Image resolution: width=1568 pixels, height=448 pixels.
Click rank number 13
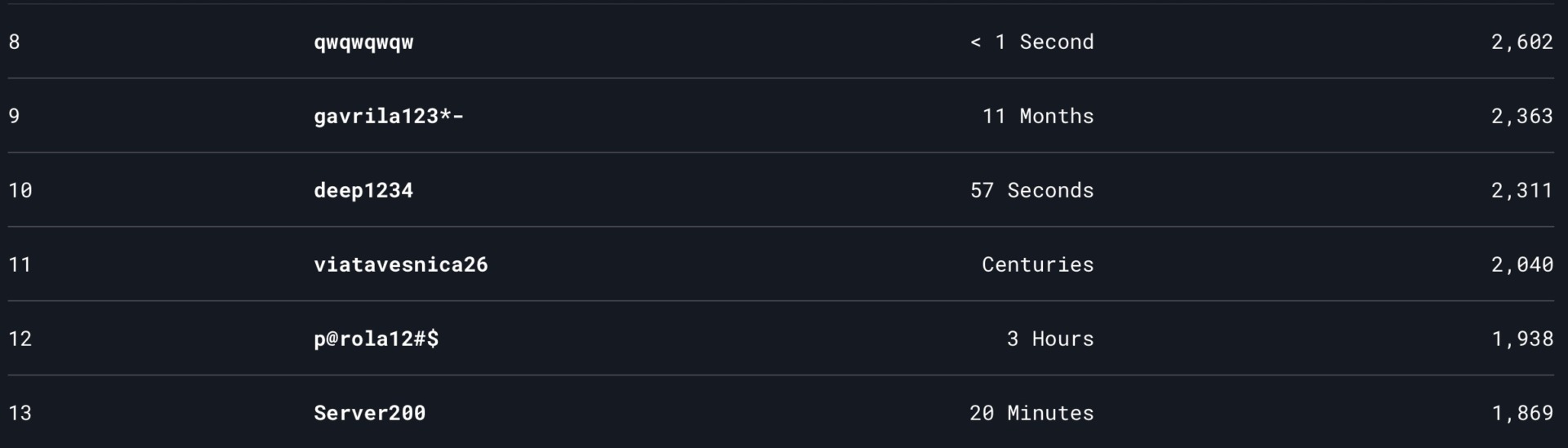(x=20, y=413)
